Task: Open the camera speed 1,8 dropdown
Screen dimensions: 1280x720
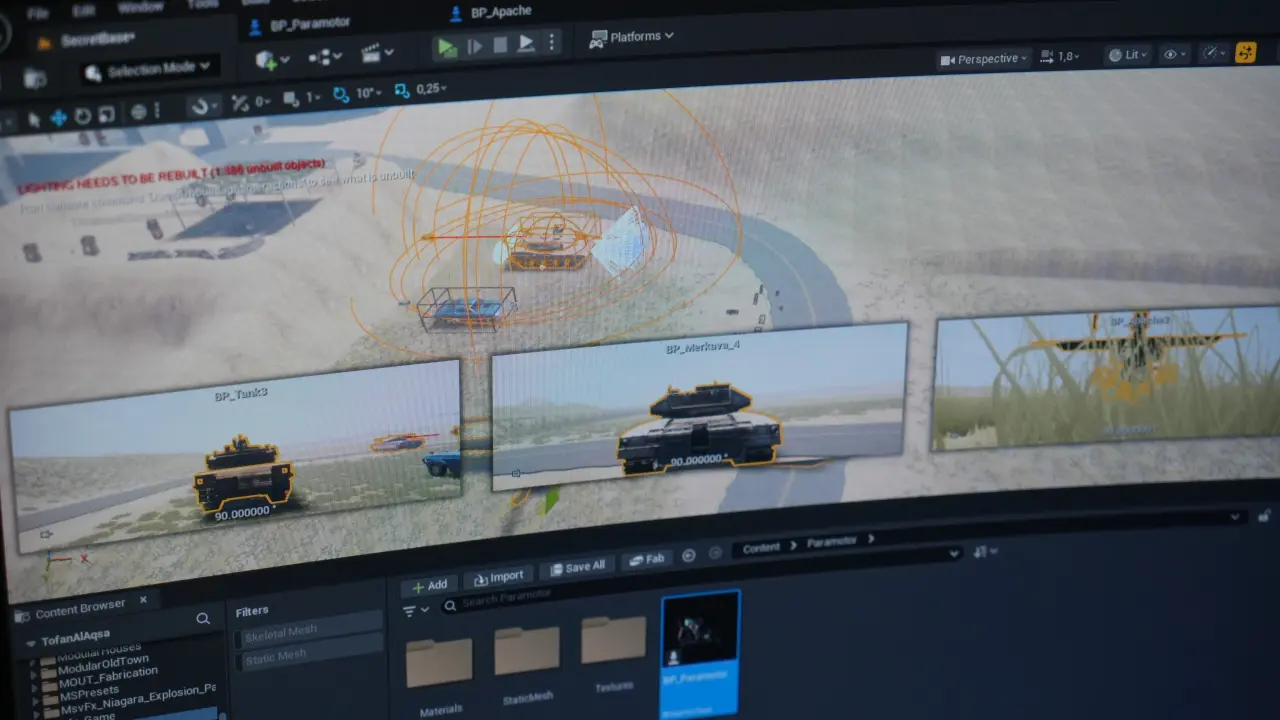Action: [1062, 57]
